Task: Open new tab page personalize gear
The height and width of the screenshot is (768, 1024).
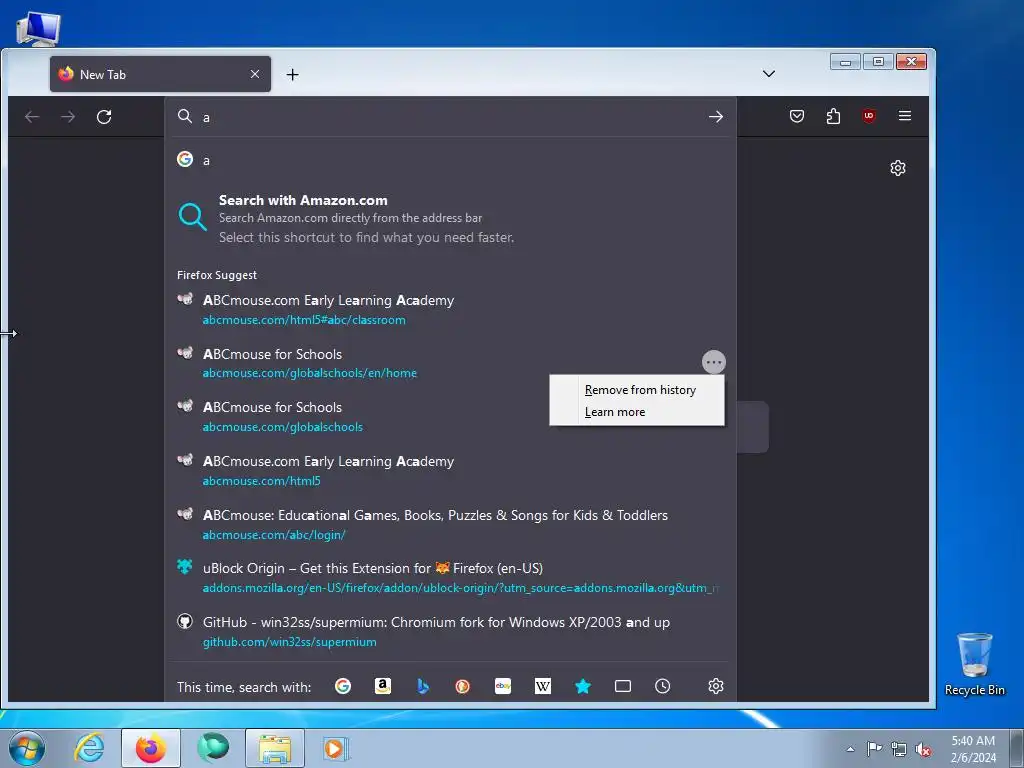Action: click(898, 168)
